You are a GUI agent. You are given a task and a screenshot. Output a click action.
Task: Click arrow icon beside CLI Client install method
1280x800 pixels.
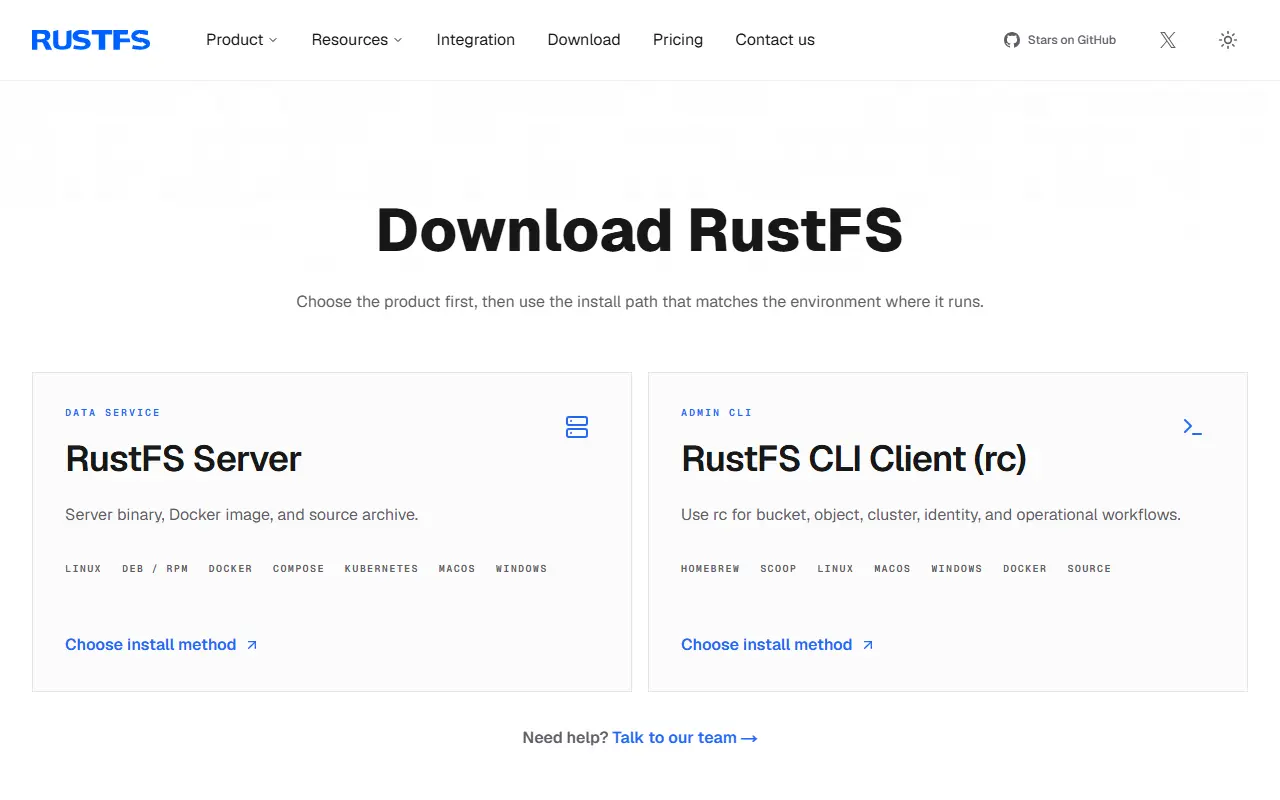coord(868,645)
